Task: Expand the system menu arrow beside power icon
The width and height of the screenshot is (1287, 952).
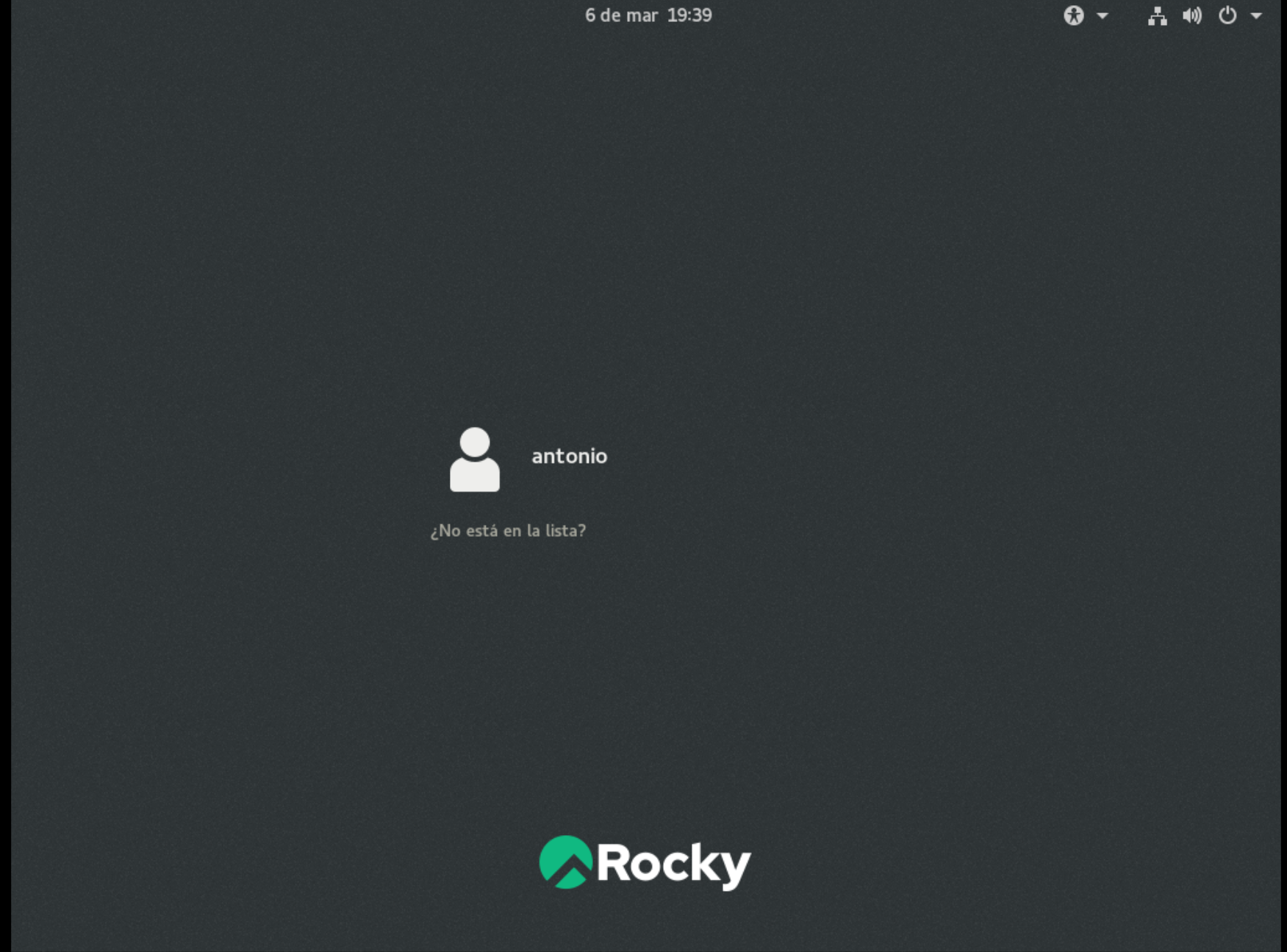Action: click(x=1256, y=15)
